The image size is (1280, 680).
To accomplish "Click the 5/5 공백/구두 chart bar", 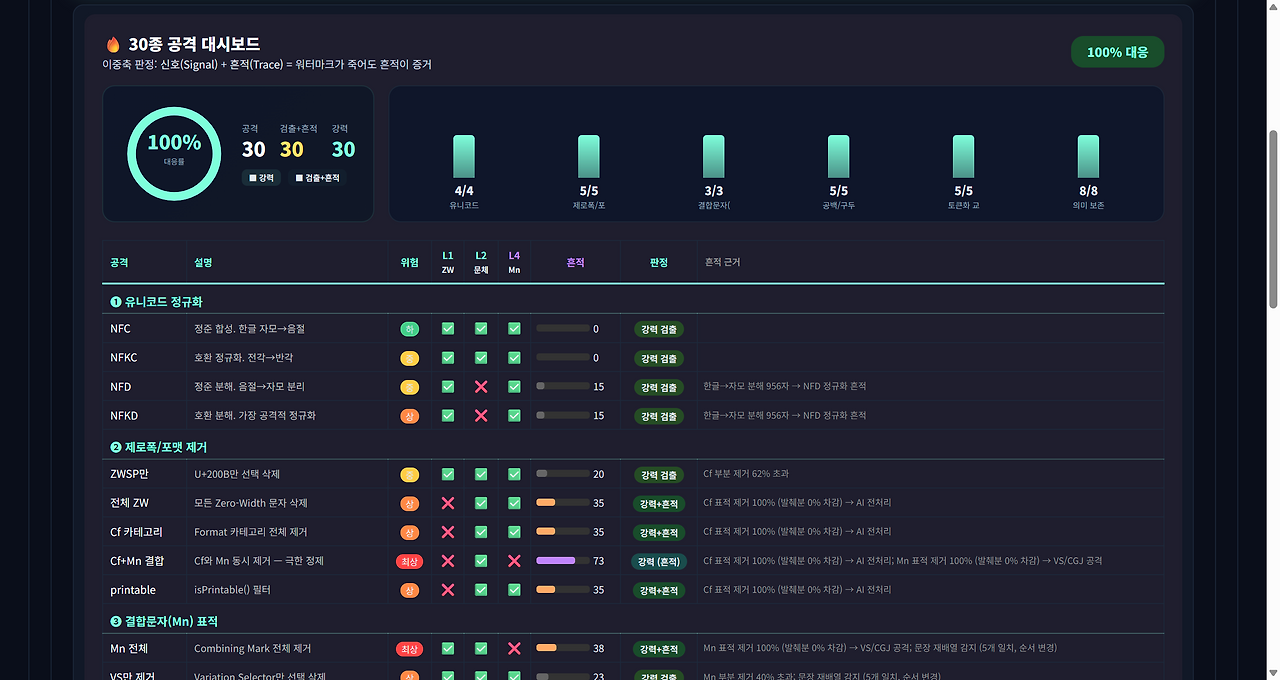I will (x=838, y=157).
